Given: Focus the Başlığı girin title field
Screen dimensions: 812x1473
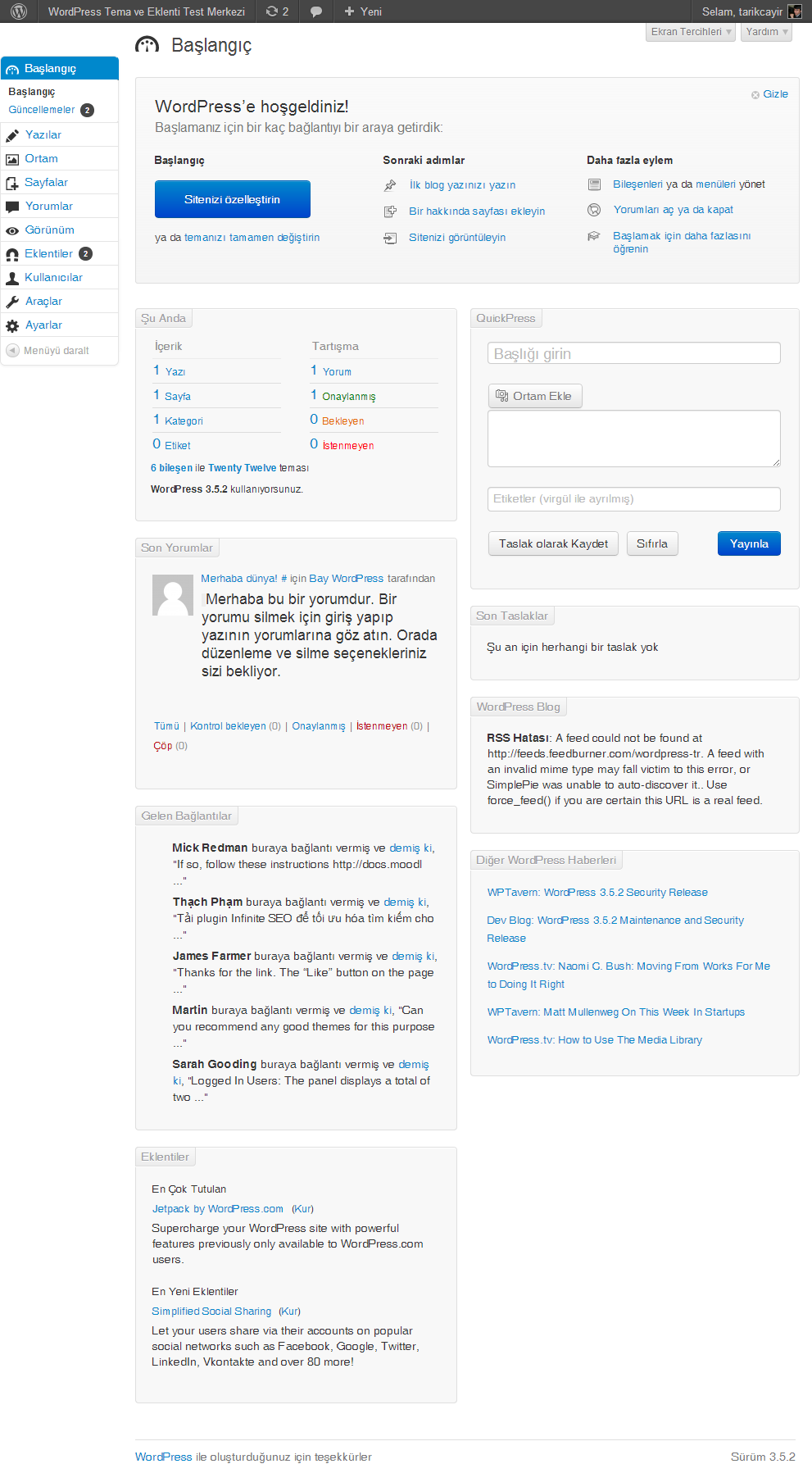Looking at the screenshot, I should (x=634, y=353).
